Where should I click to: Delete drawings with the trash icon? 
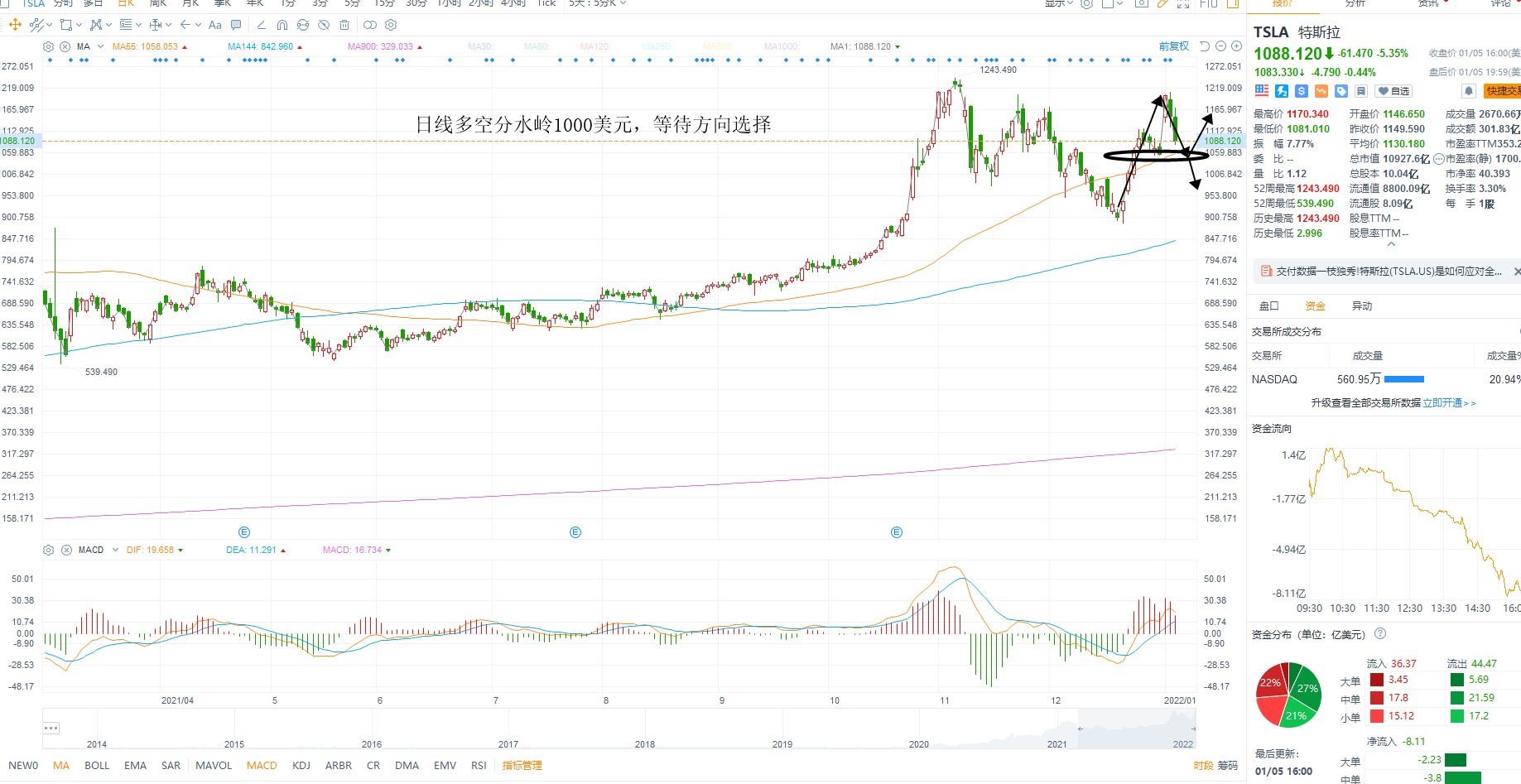344,25
